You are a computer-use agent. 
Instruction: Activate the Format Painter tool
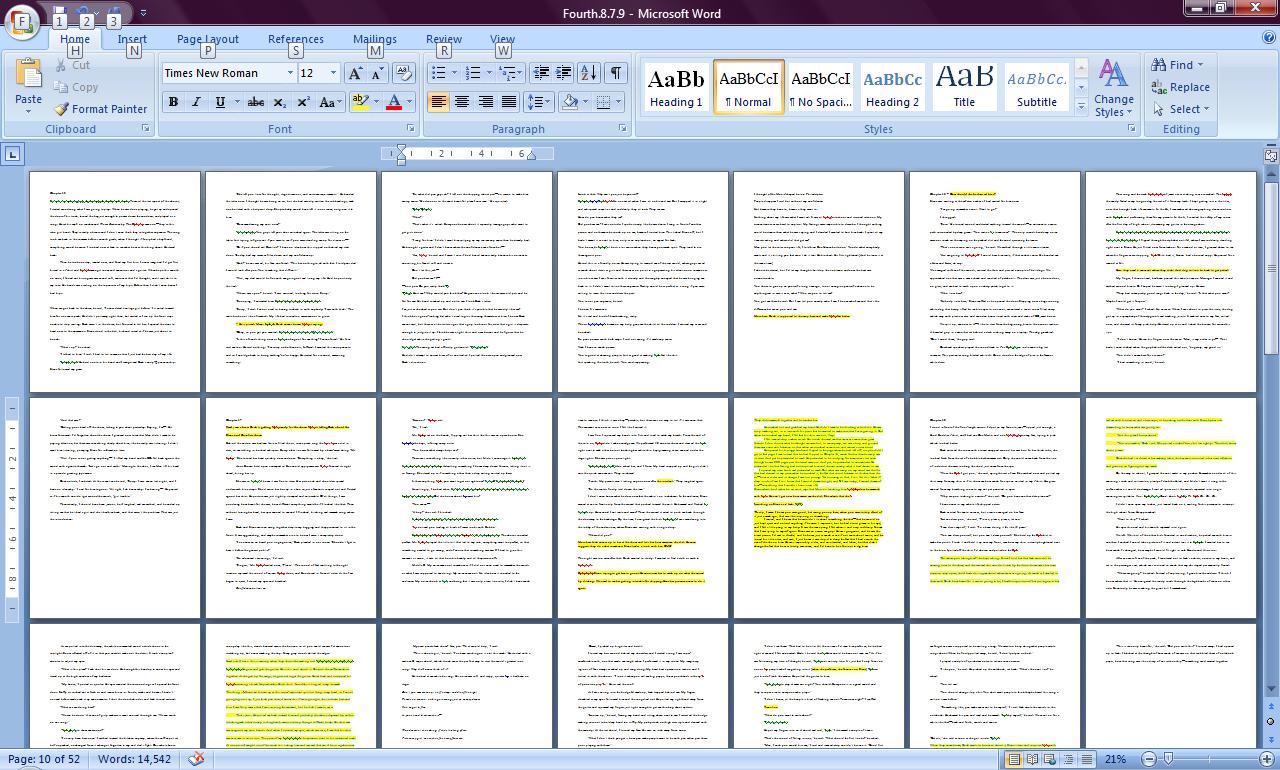click(100, 109)
